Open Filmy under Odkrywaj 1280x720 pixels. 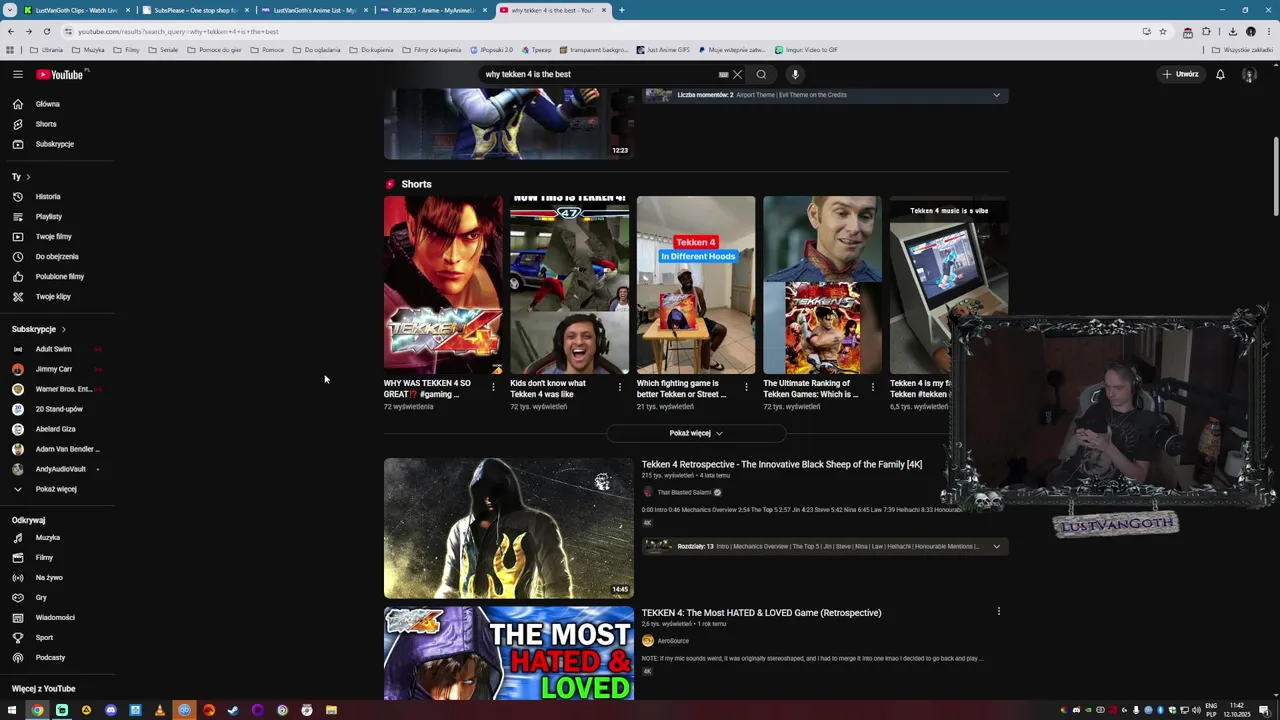pos(44,558)
